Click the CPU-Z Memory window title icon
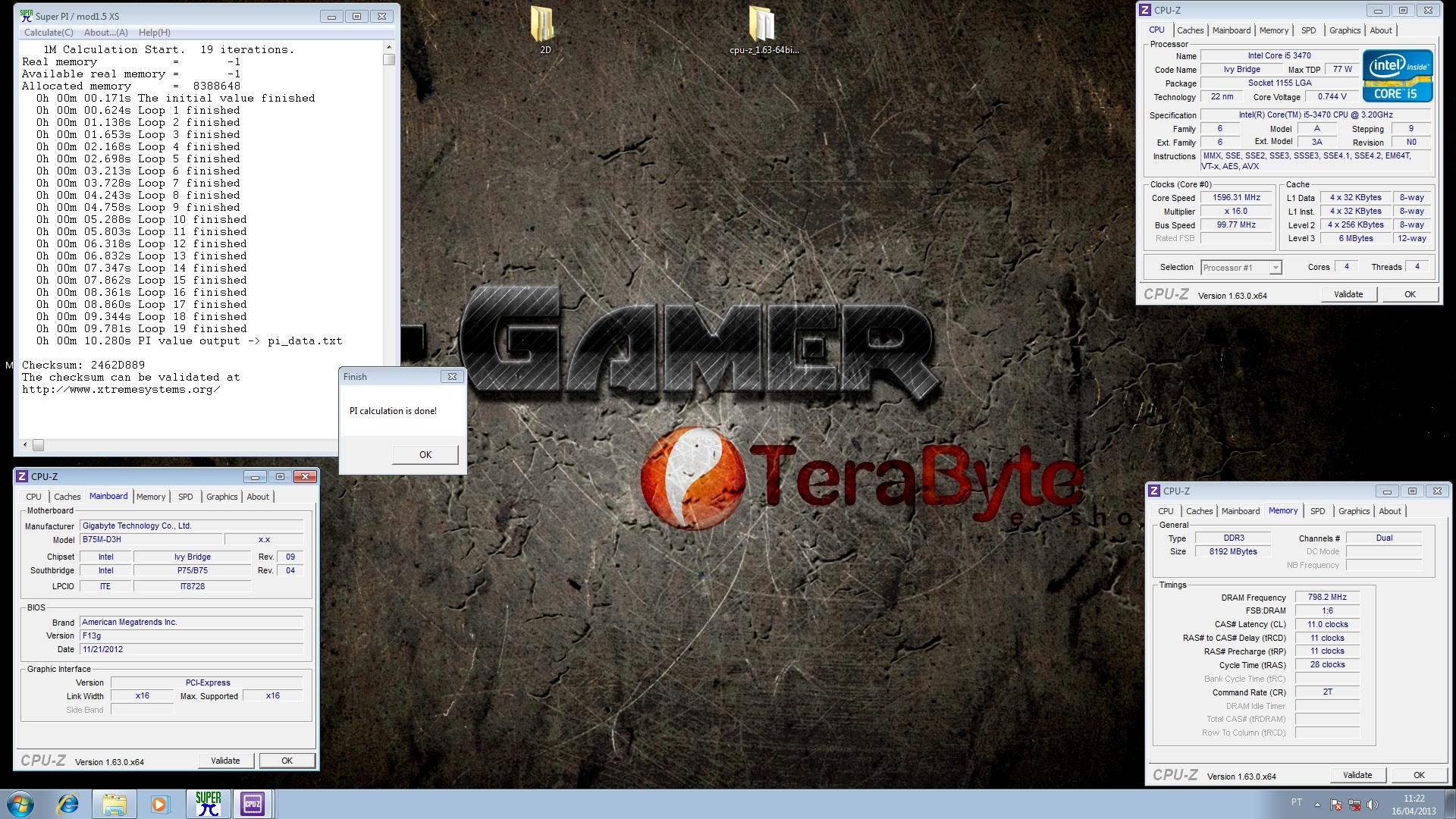The height and width of the screenshot is (819, 1456). pos(1155,491)
